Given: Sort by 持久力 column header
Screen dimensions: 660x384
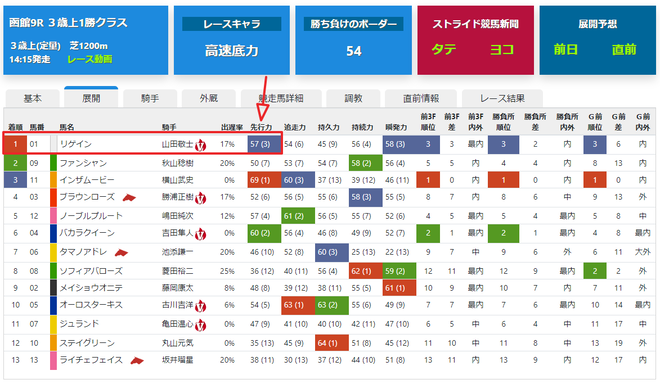Looking at the screenshot, I should [328, 127].
